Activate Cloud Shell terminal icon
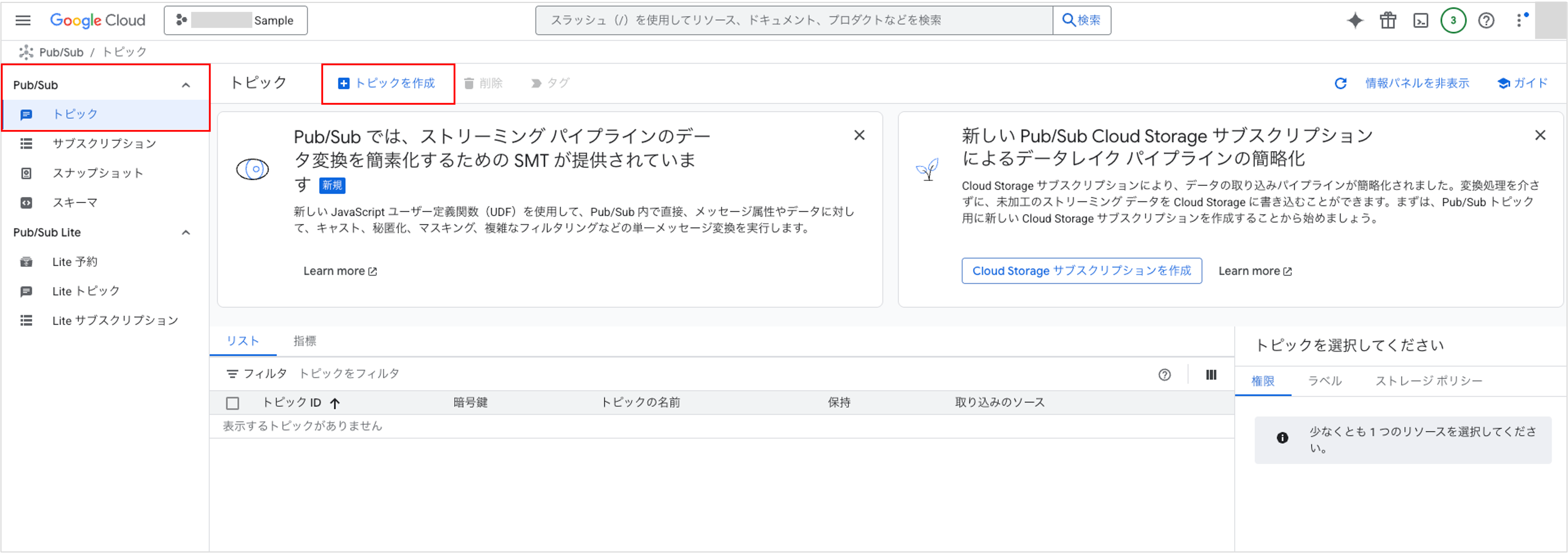This screenshot has height=554, width=1568. (x=1421, y=21)
